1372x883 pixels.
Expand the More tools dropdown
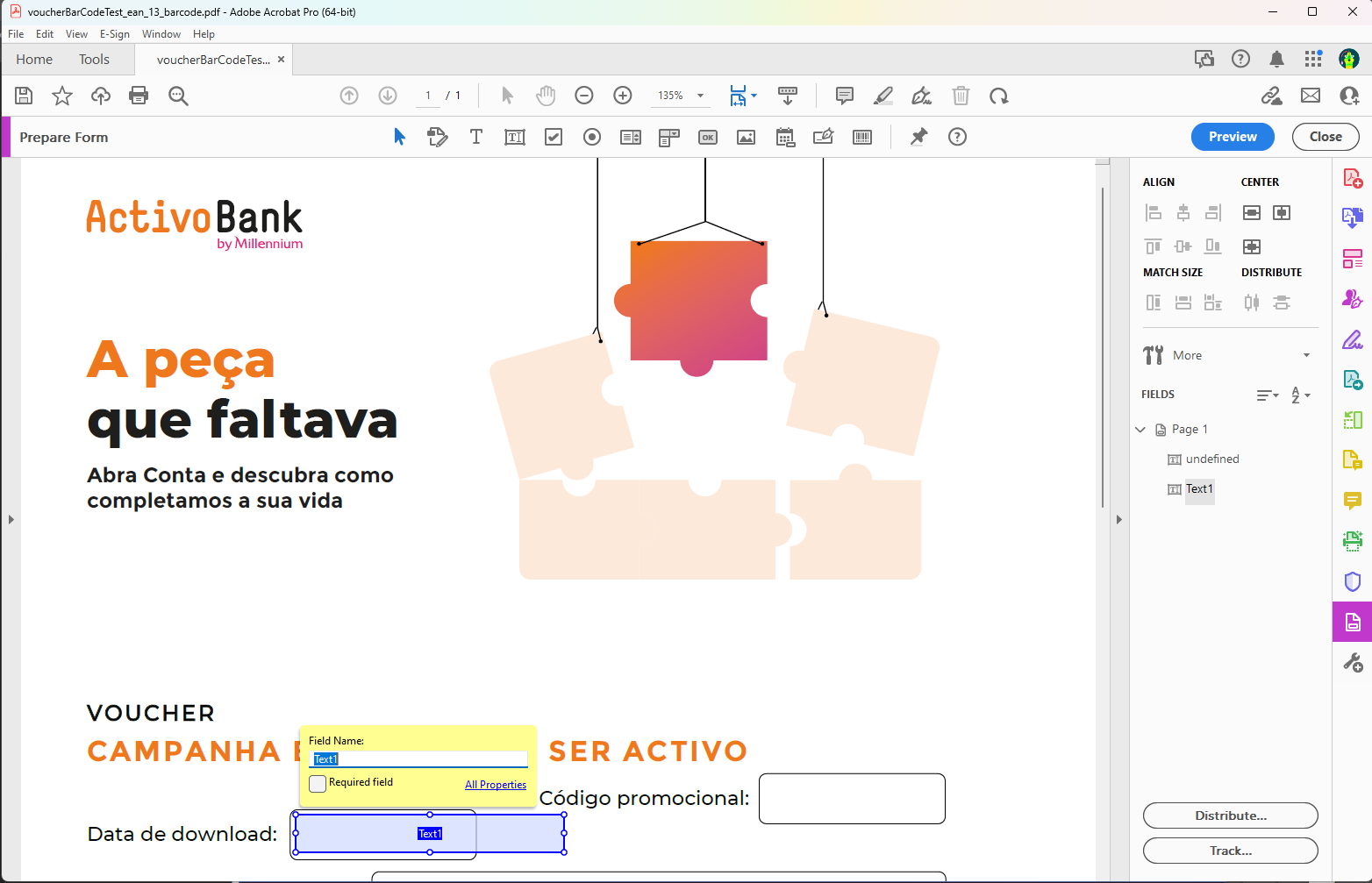1306,355
